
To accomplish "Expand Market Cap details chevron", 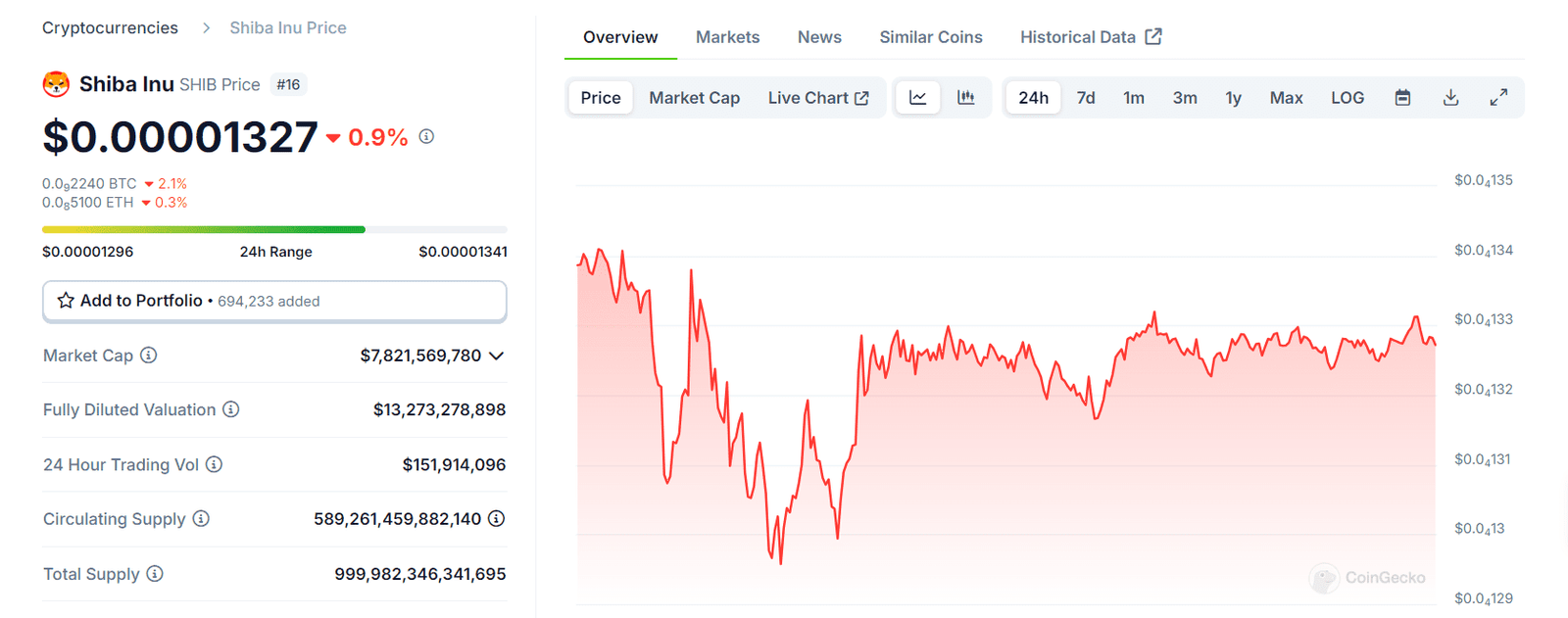I will click(x=496, y=356).
